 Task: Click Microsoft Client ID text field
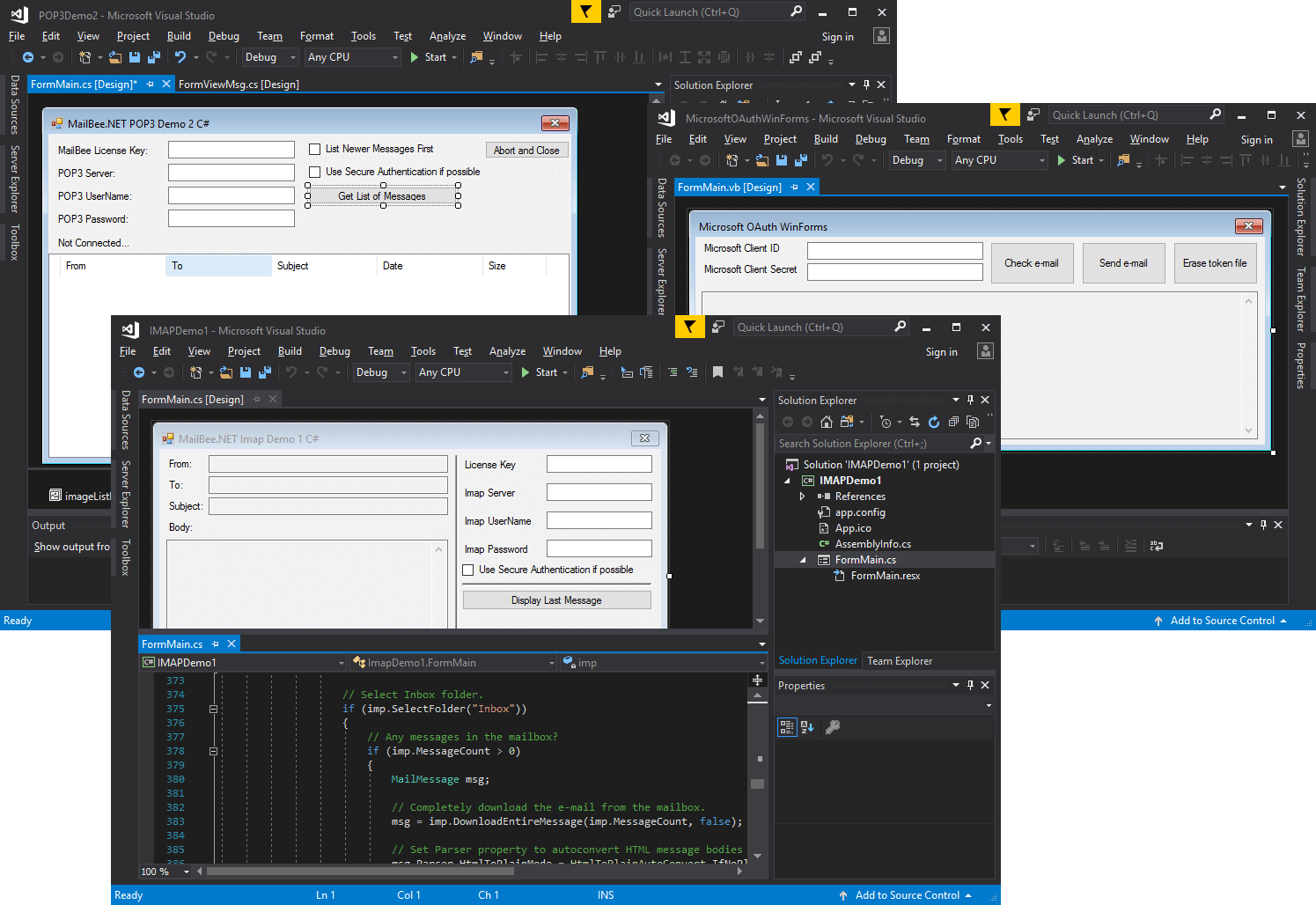tap(894, 251)
